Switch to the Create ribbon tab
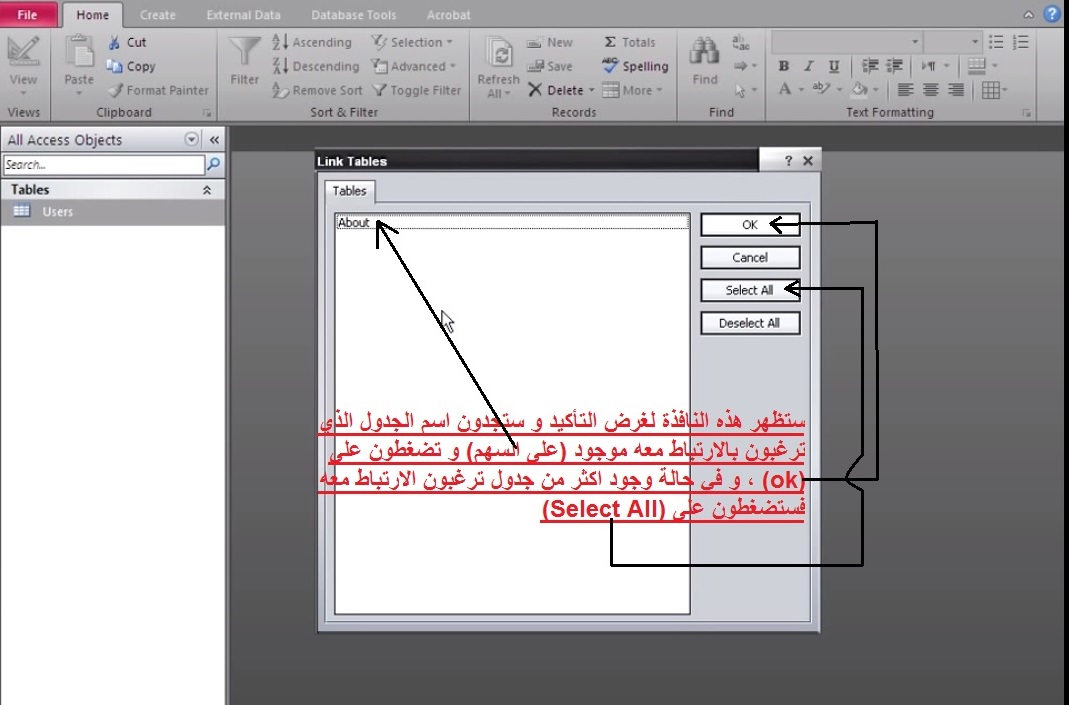1069x705 pixels. (x=157, y=15)
